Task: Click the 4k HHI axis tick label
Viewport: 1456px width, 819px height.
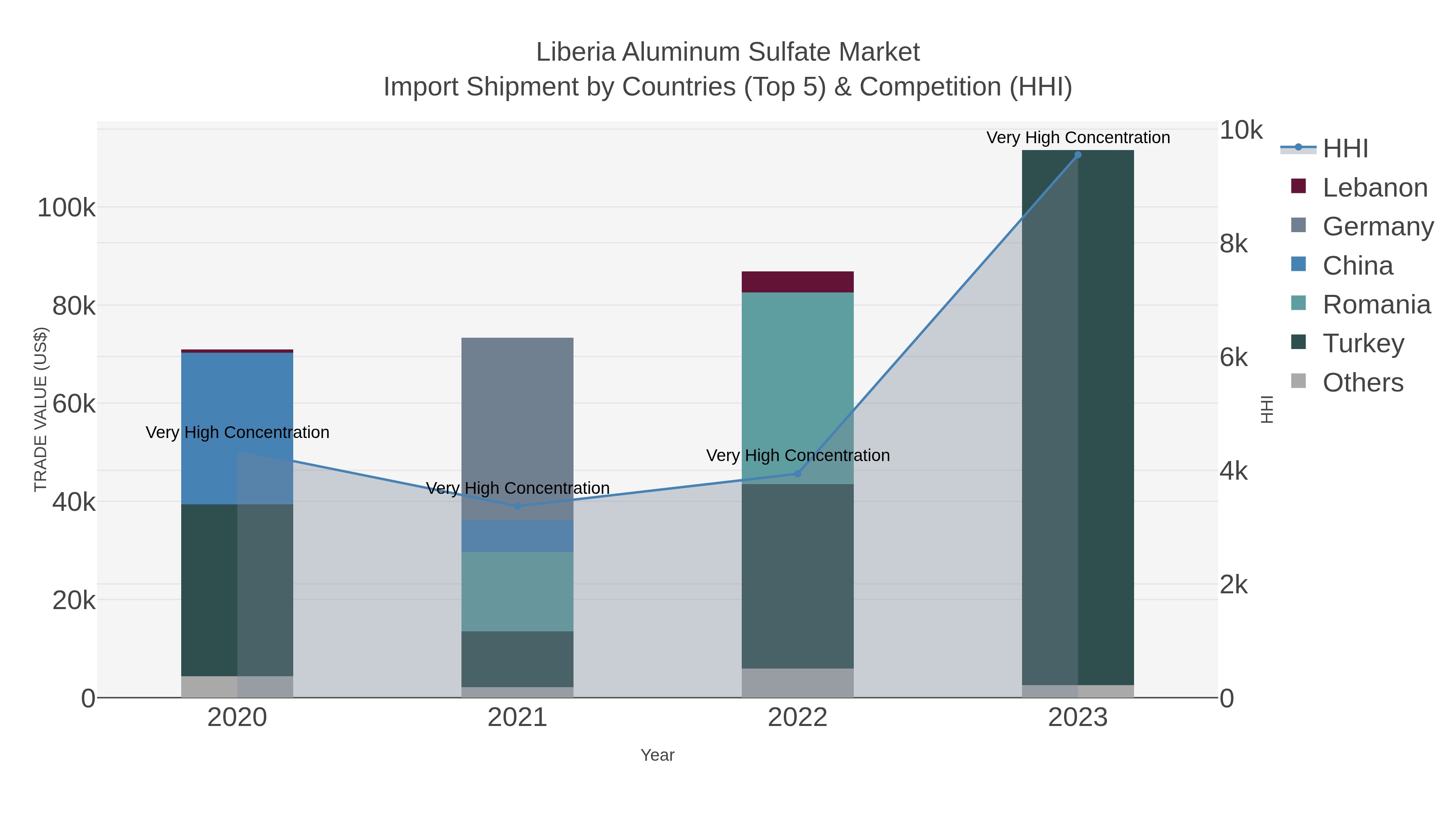Action: pyautogui.click(x=1233, y=471)
